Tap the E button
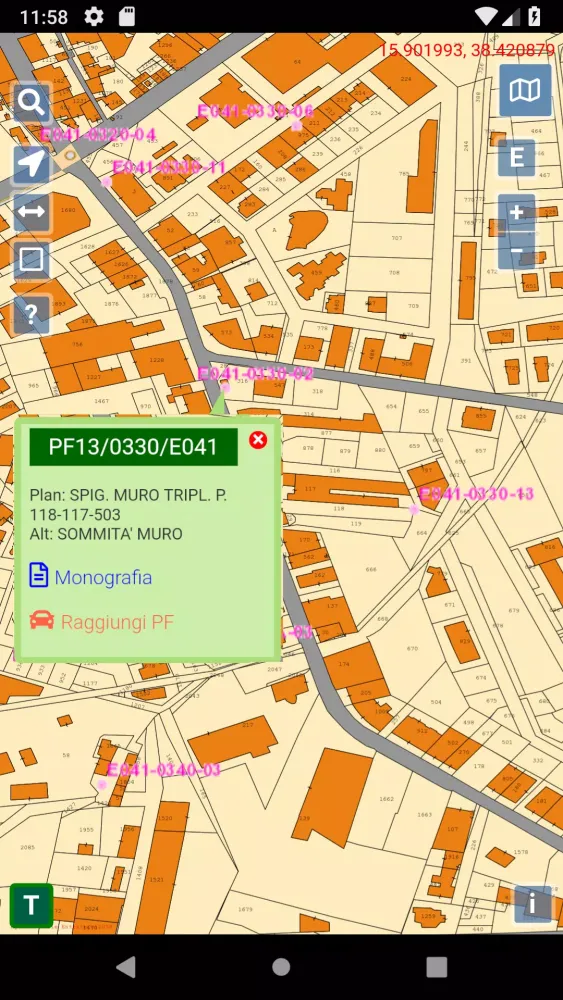The image size is (563, 1000). pos(516,157)
